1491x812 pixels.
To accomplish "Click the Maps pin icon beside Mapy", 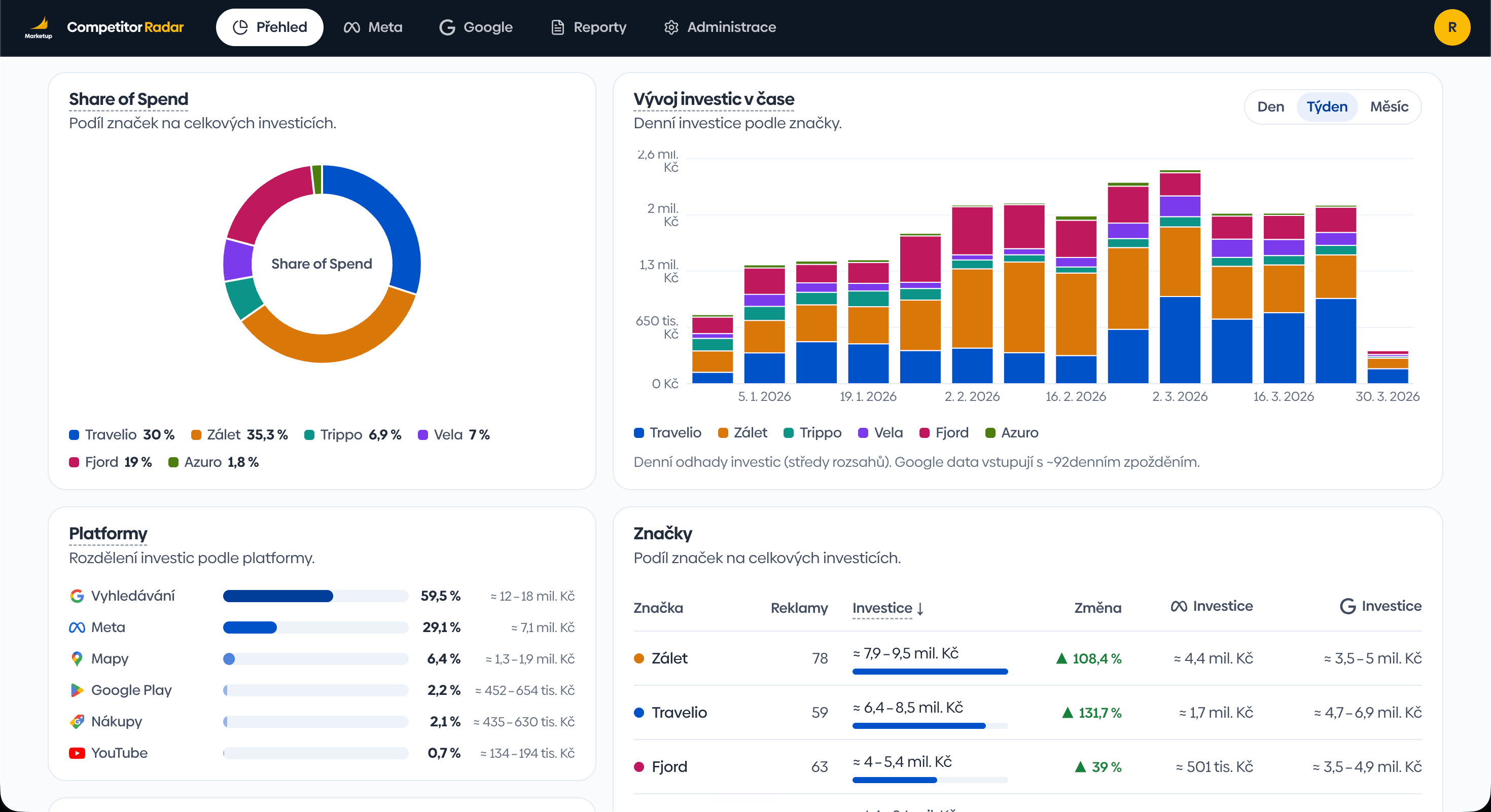I will click(77, 659).
